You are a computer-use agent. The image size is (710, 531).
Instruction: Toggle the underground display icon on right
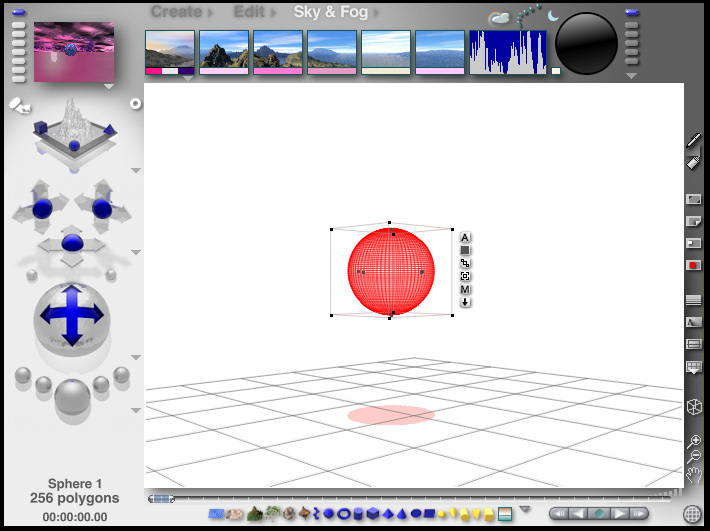(693, 344)
